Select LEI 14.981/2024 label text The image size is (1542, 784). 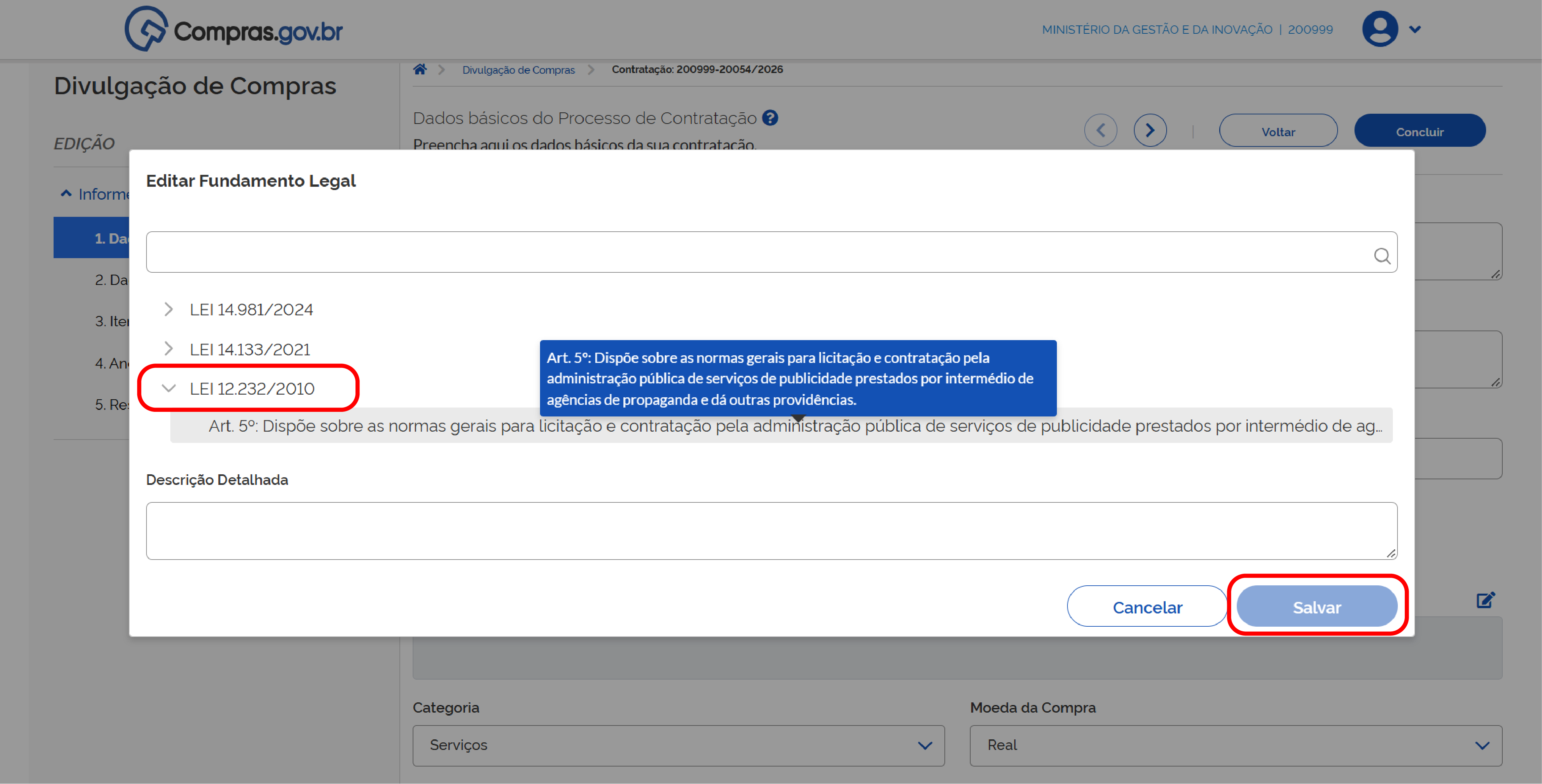(x=251, y=310)
